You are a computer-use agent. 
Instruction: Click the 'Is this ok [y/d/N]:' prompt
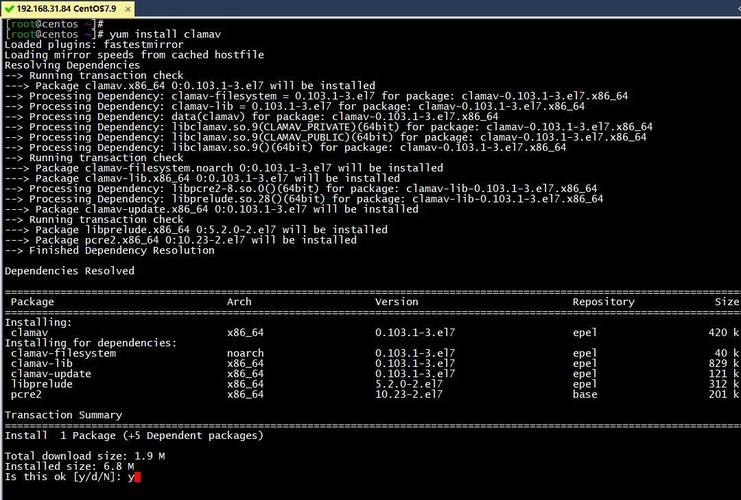click(x=63, y=477)
